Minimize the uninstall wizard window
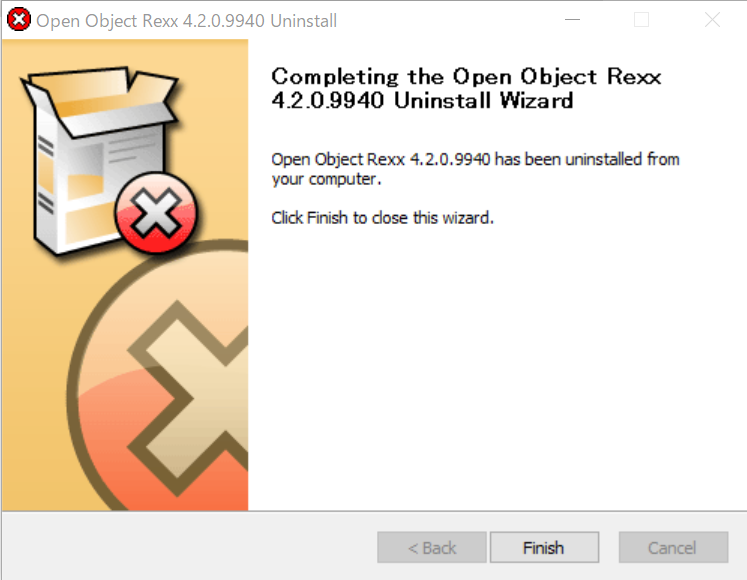Image resolution: width=747 pixels, height=580 pixels. pyautogui.click(x=572, y=20)
